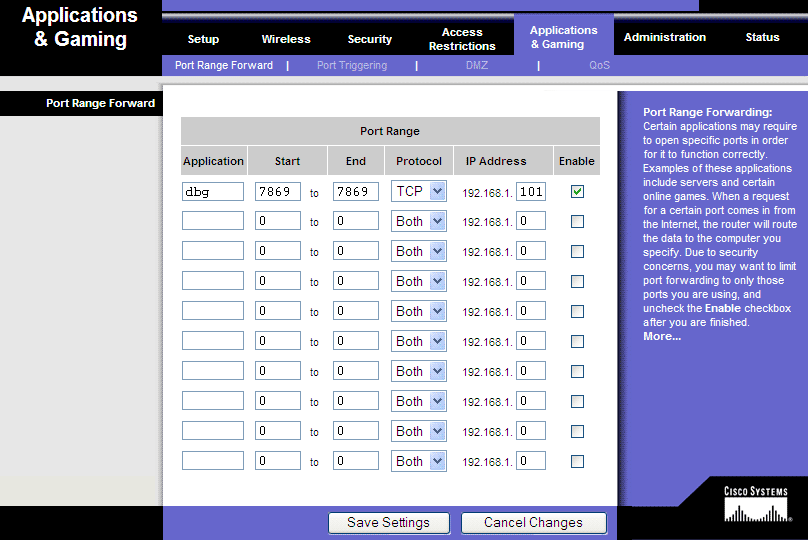Switch to the Wireless tab

point(286,39)
